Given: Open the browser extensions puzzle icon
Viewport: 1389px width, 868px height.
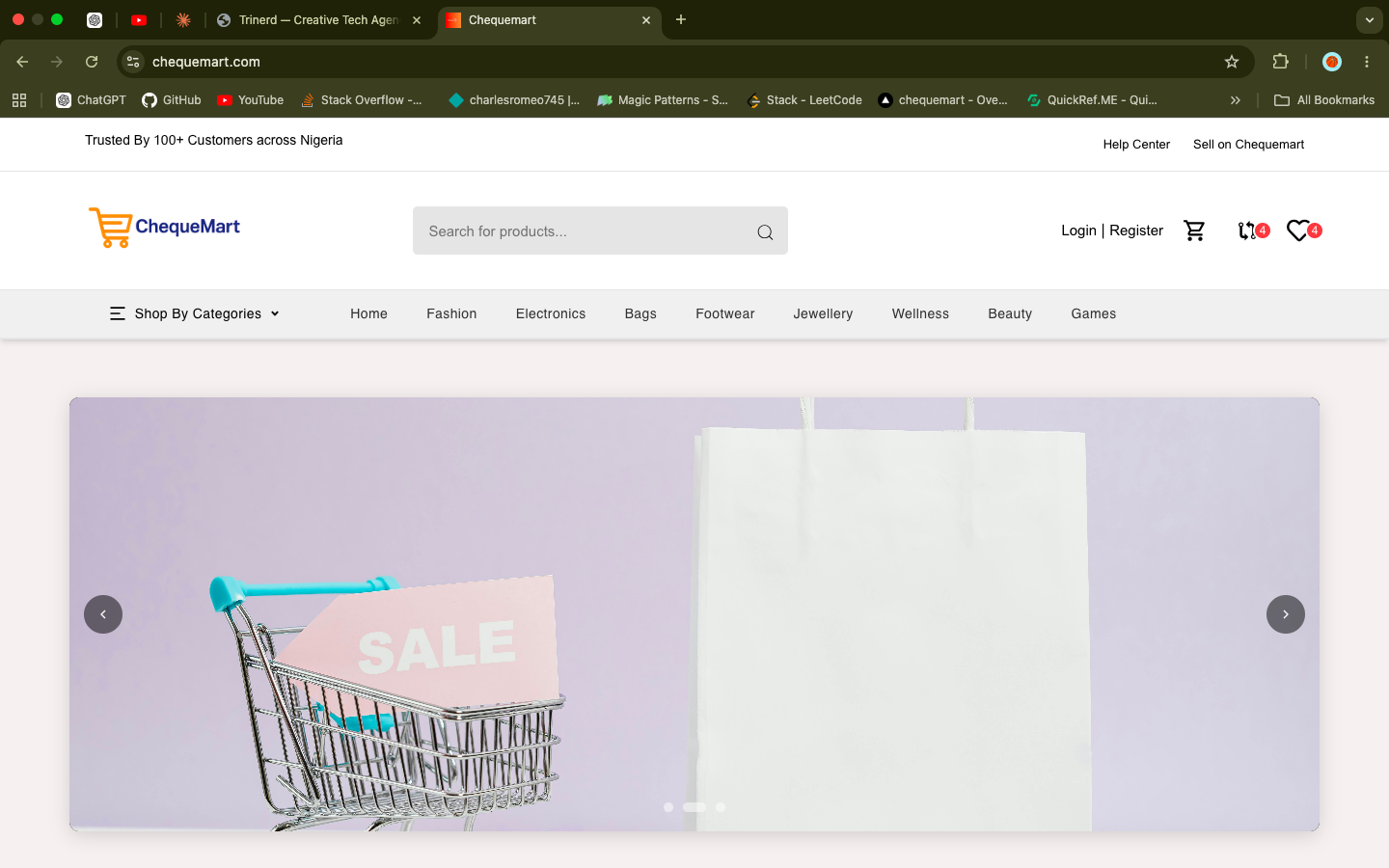Looking at the screenshot, I should tap(1281, 62).
